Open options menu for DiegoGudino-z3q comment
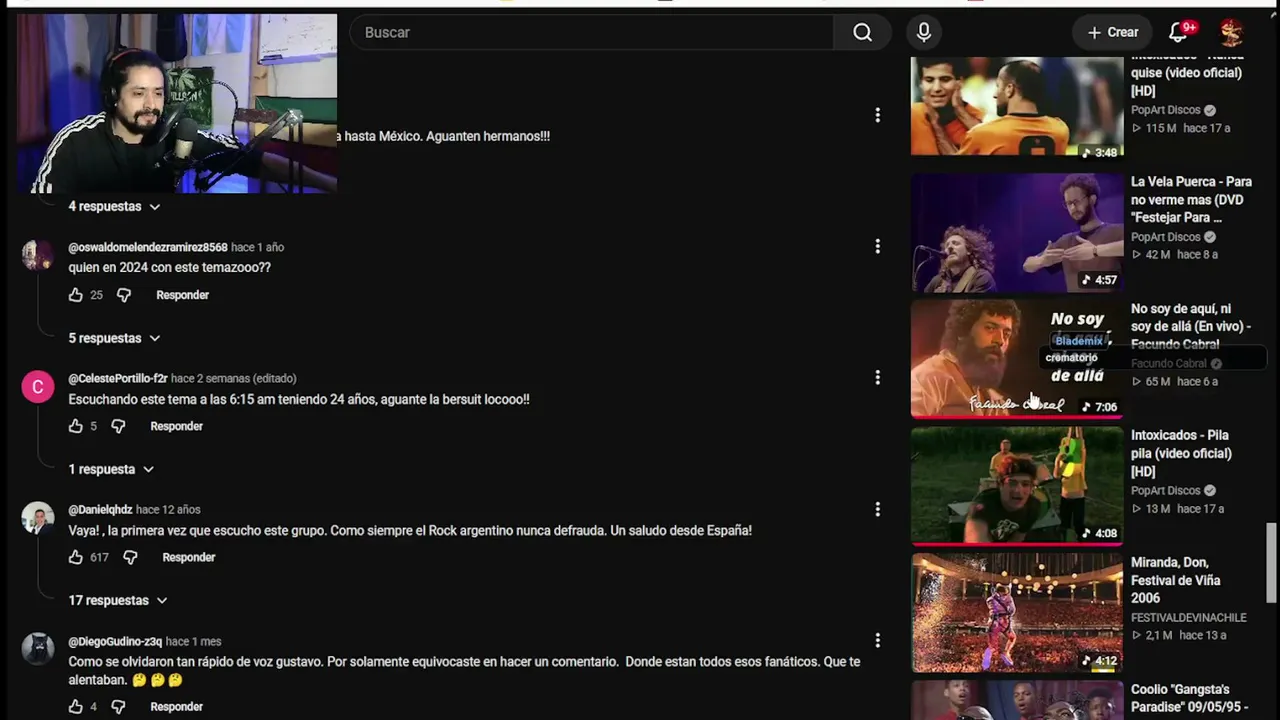The image size is (1280, 720). point(877,640)
